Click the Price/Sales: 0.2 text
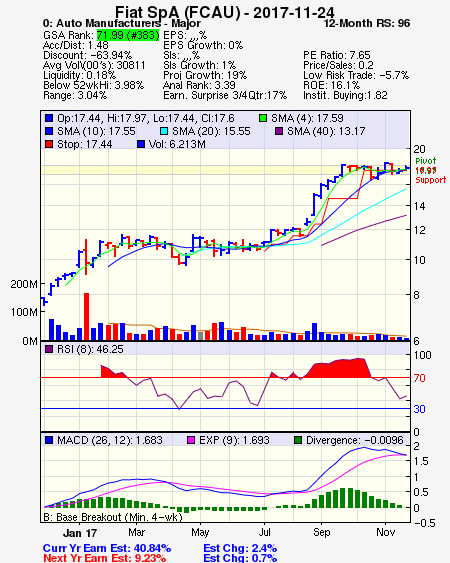 click(x=338, y=65)
